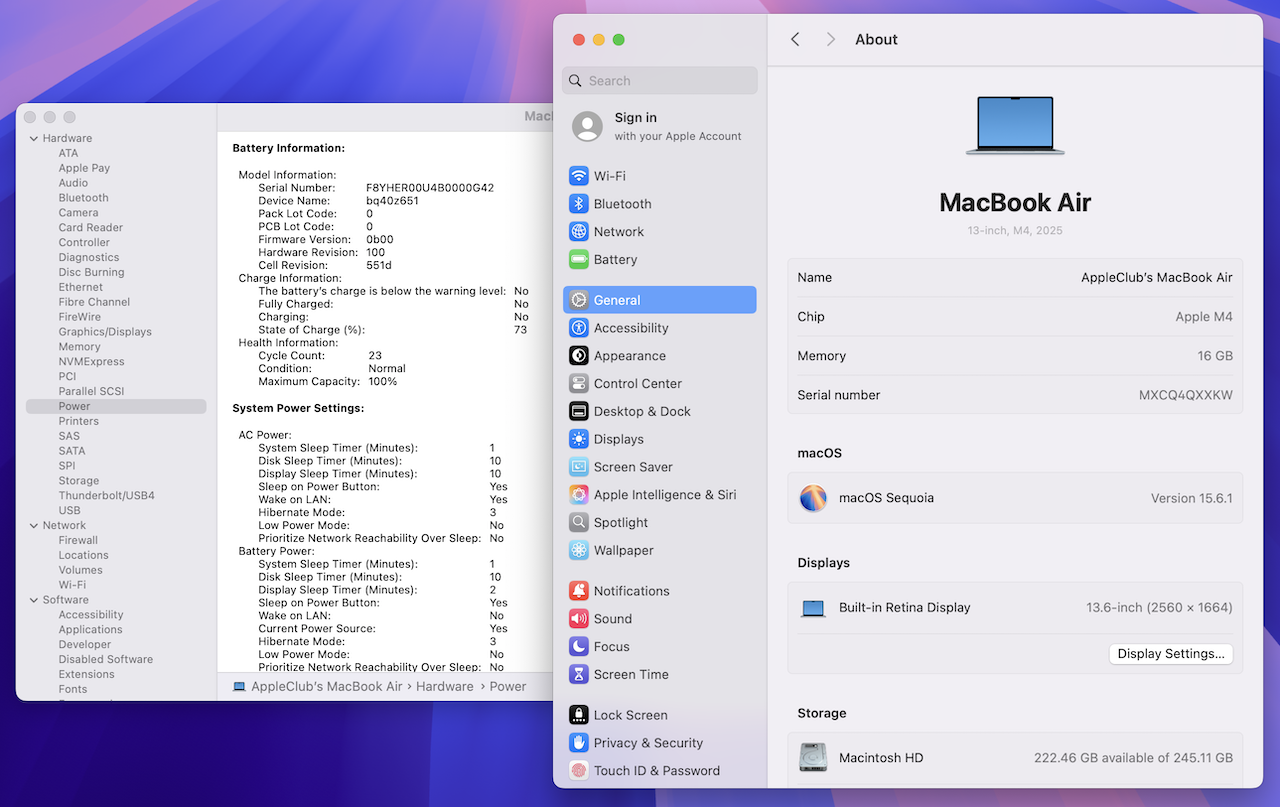The height and width of the screenshot is (807, 1280).
Task: Open Battery settings pane
Action: pyautogui.click(x=660, y=260)
